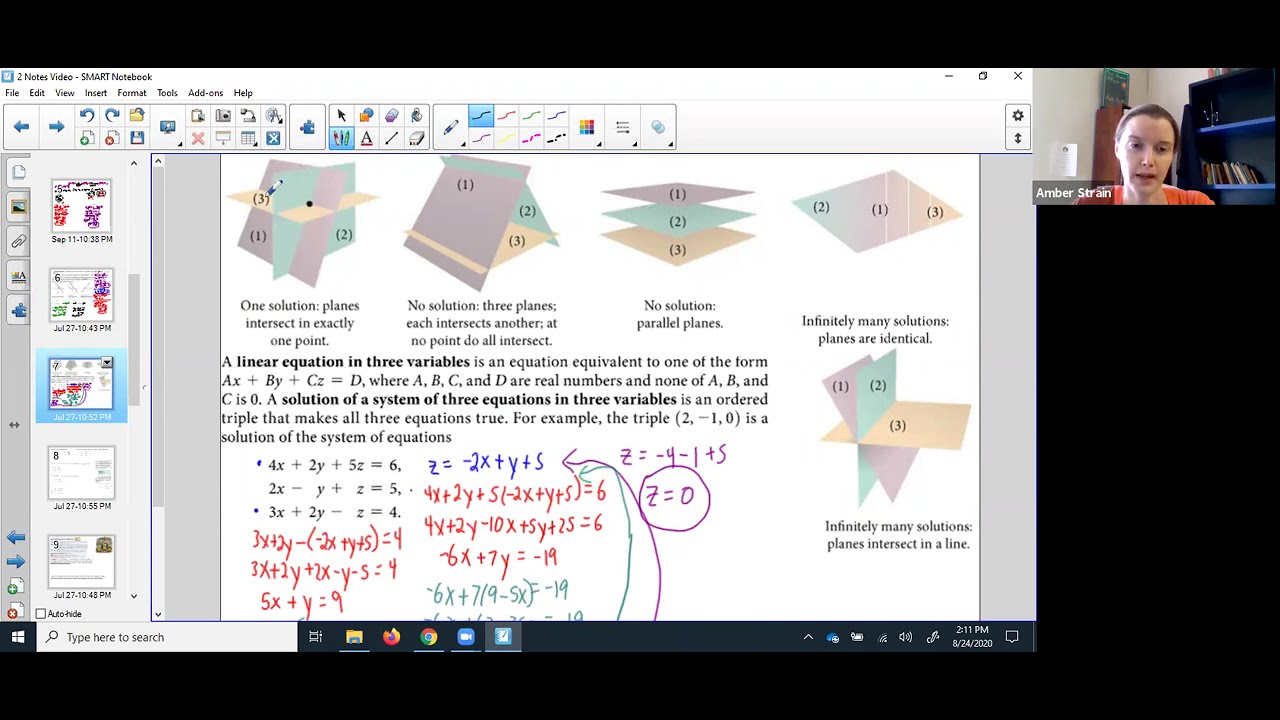Open the transparency dropdown
Image resolution: width=1280 pixels, height=720 pixels.
click(x=658, y=127)
